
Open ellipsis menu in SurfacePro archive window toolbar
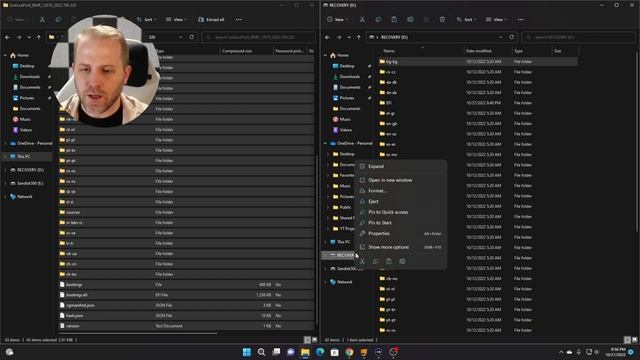pyautogui.click(x=239, y=20)
